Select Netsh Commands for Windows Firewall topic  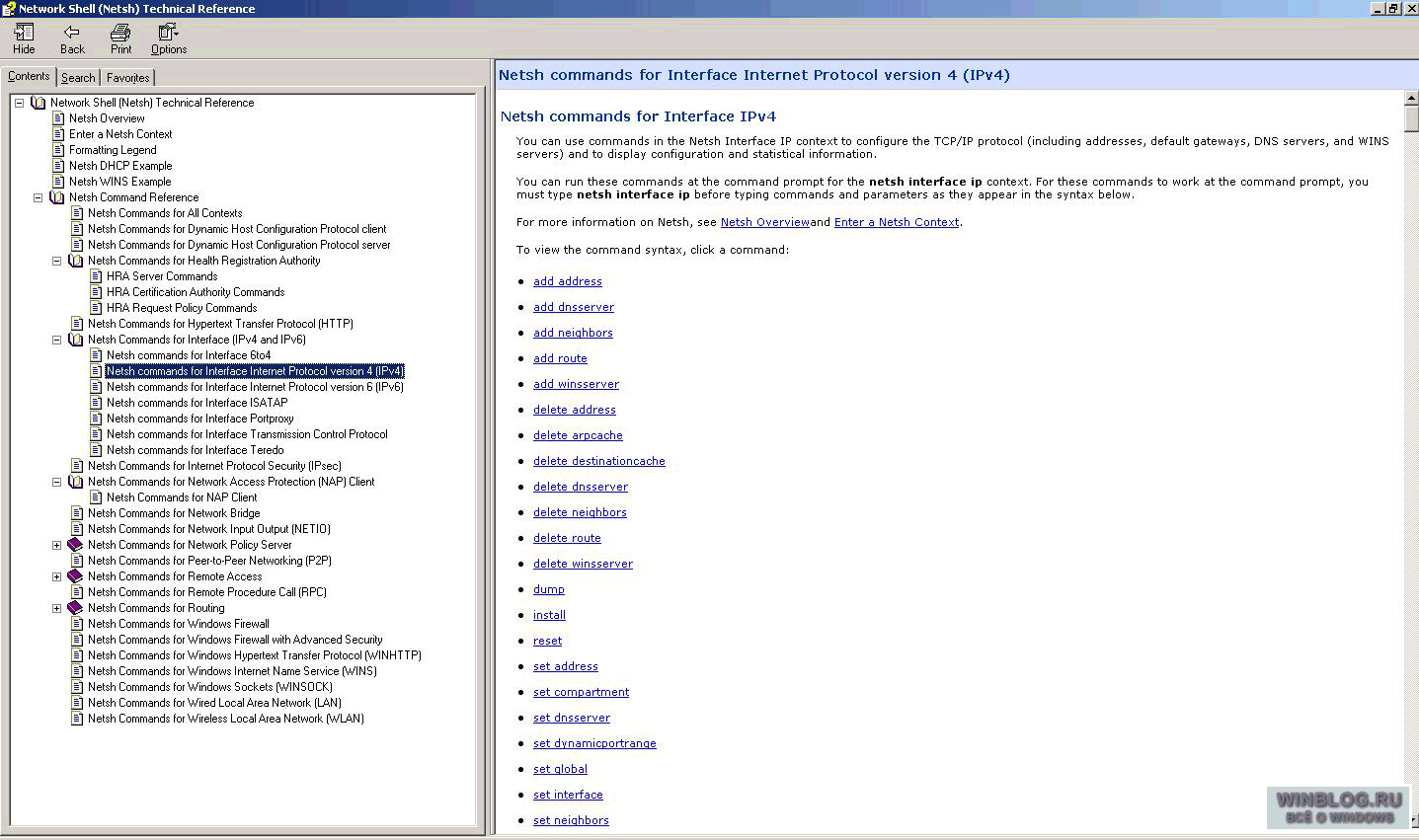[179, 624]
